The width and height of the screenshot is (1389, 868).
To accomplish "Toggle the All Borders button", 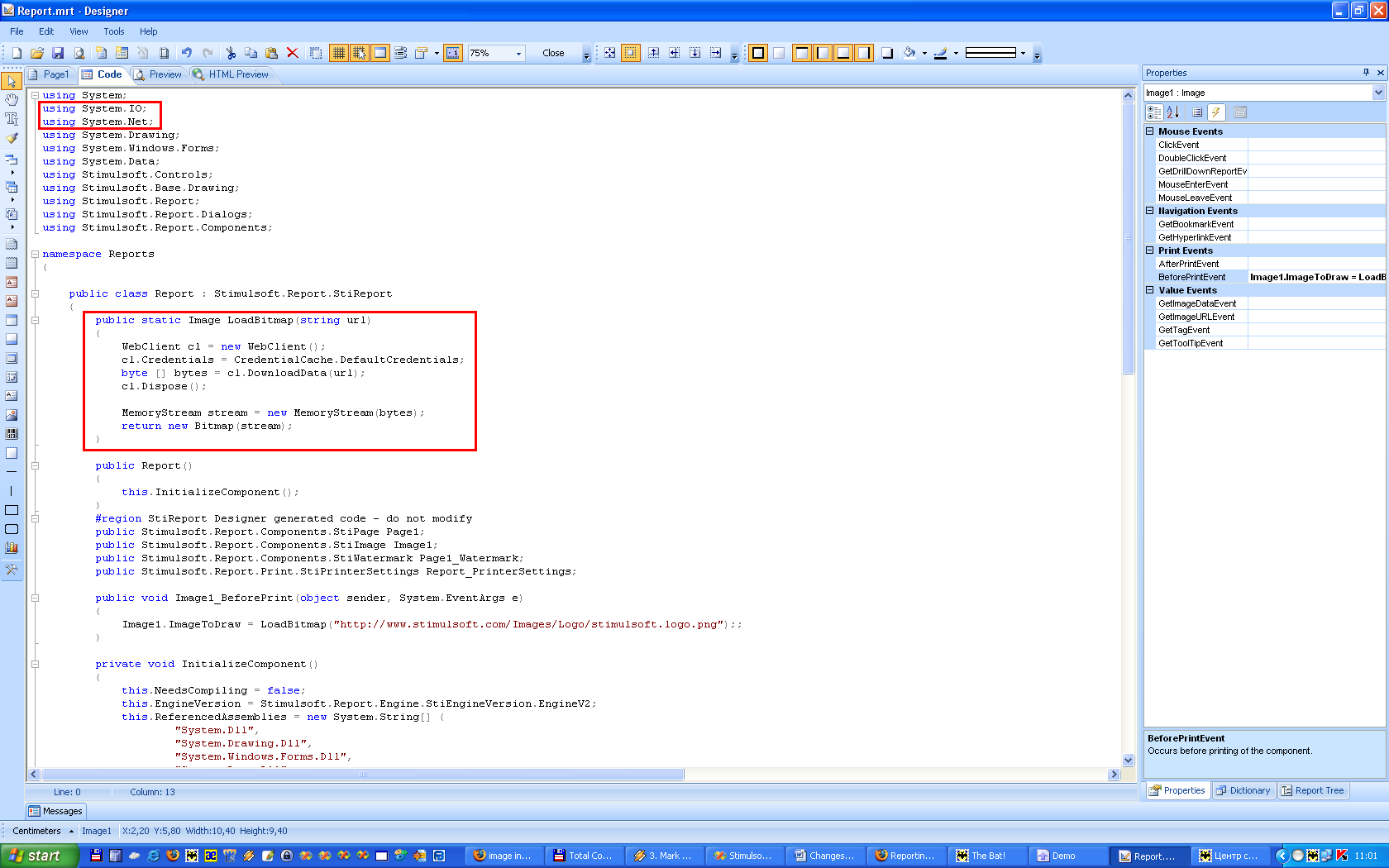I will [x=757, y=53].
